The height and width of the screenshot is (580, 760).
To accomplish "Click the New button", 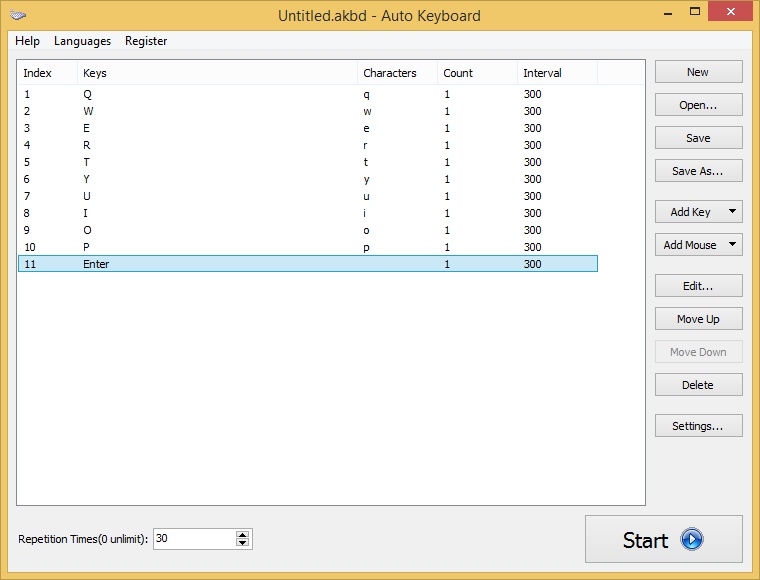I will pos(698,72).
